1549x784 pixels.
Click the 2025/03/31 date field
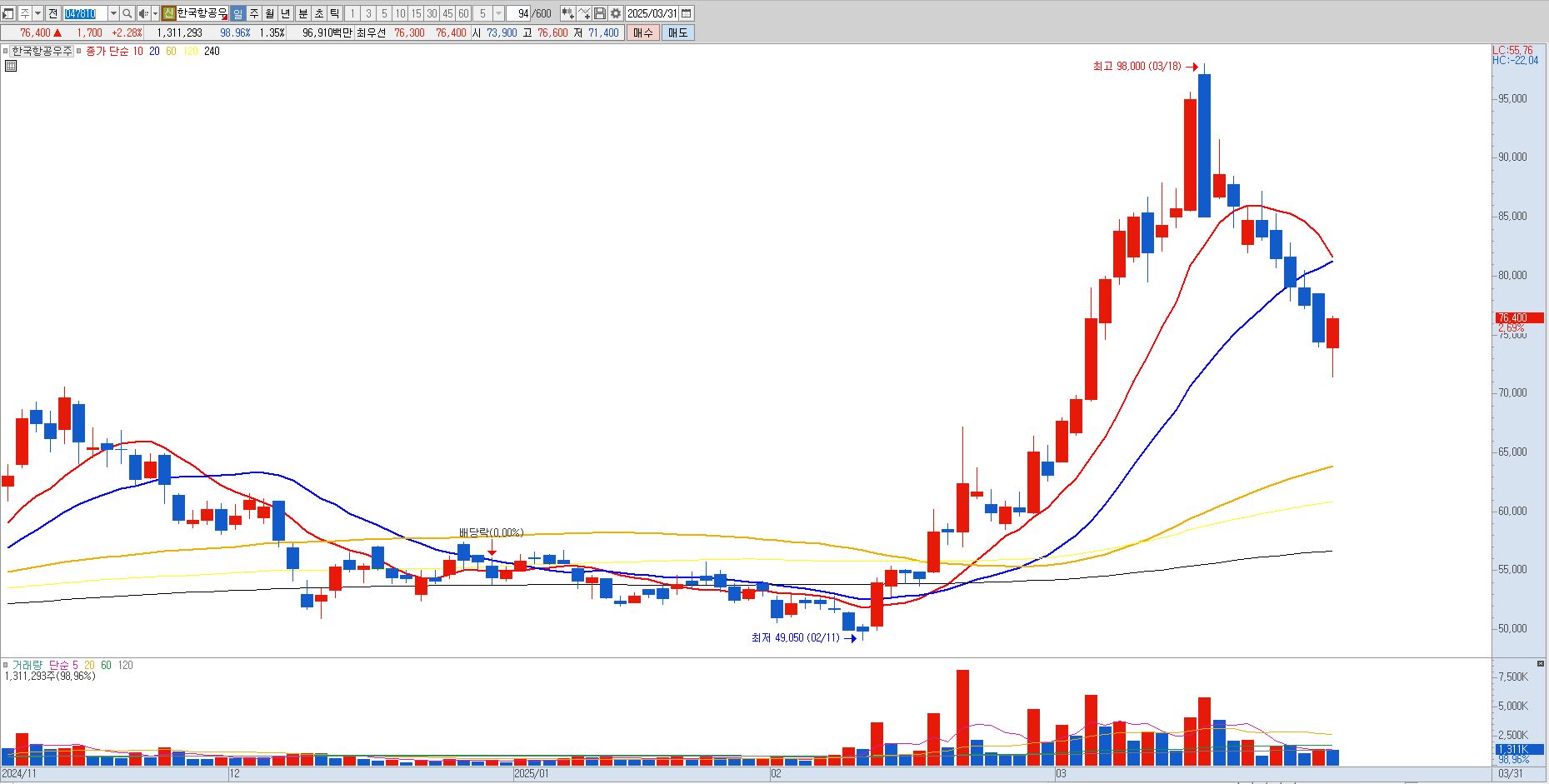point(652,13)
